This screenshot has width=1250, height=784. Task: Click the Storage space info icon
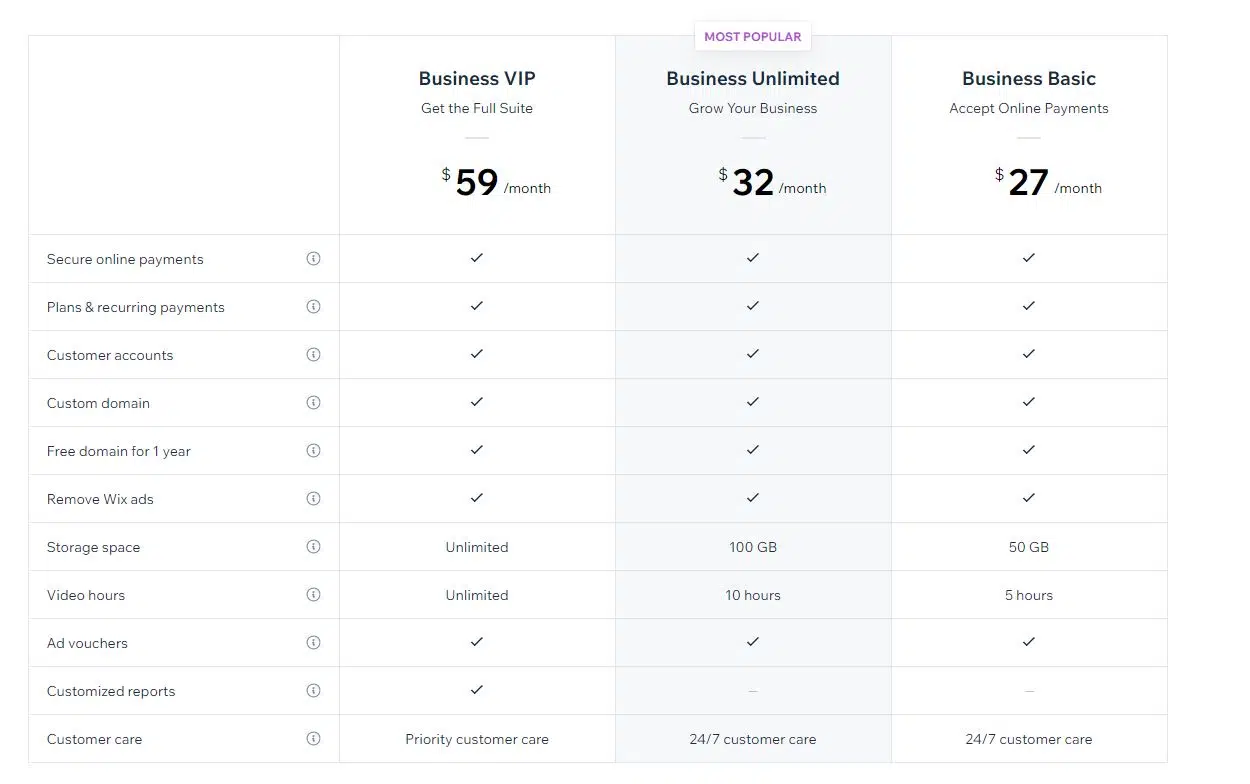[313, 547]
